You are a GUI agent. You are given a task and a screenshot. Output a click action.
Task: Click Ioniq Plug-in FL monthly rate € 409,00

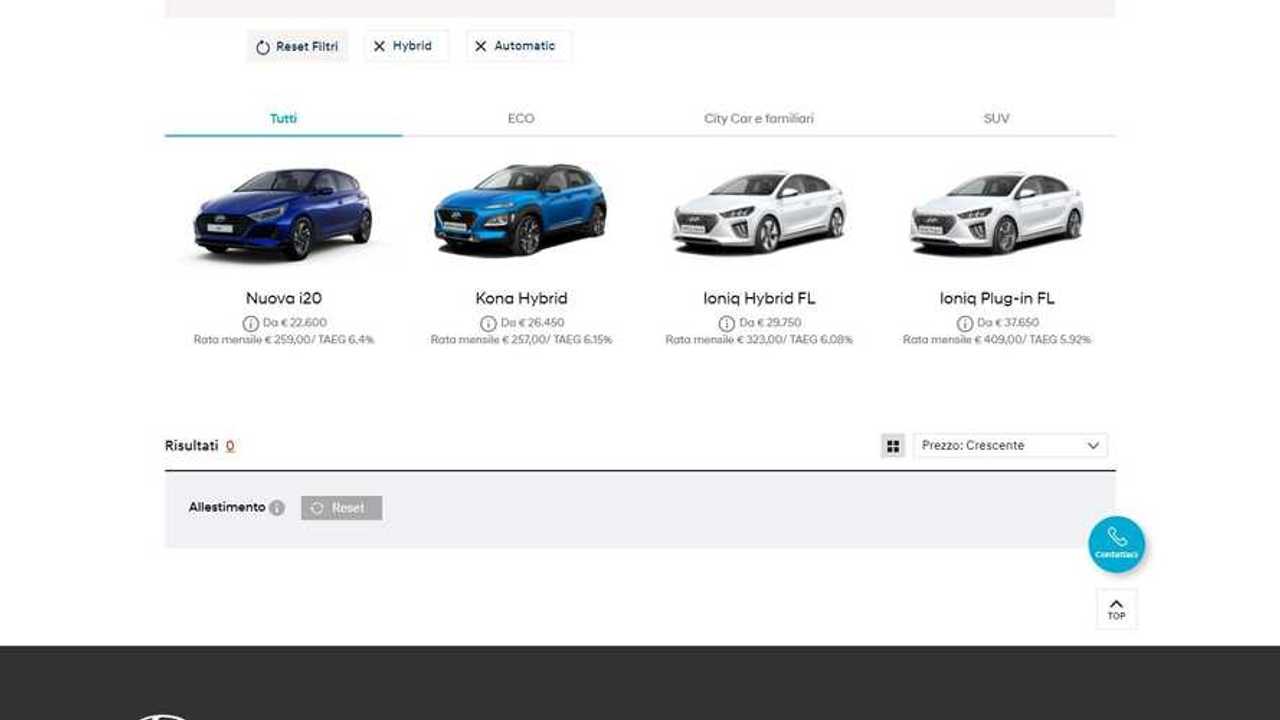(x=995, y=340)
